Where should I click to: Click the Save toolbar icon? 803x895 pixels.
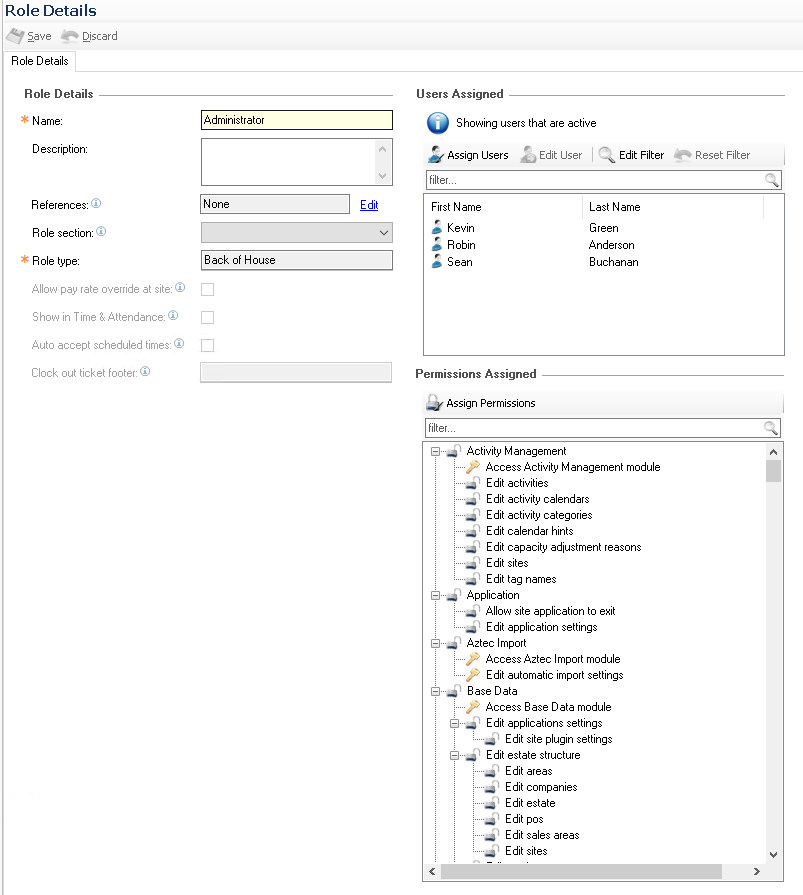(15, 36)
